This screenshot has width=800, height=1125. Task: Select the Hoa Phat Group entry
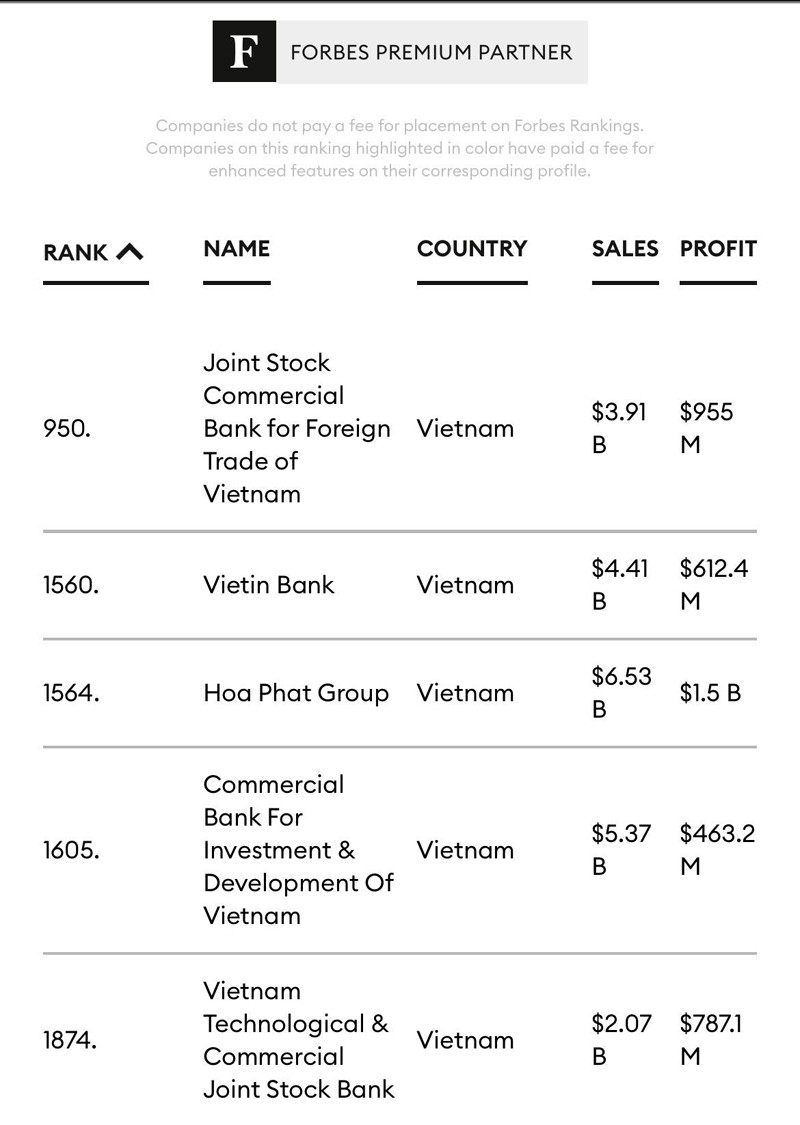point(295,693)
